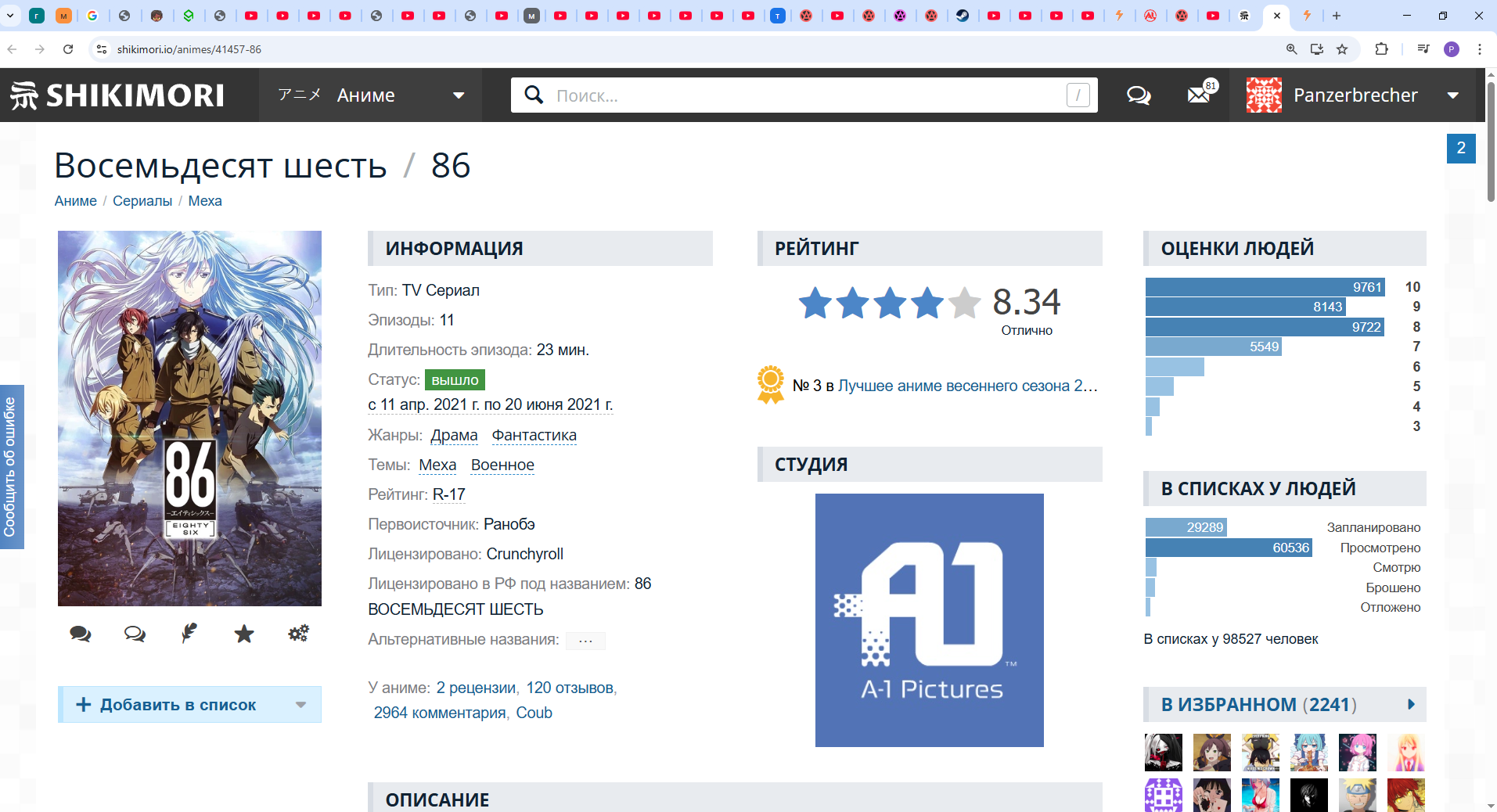This screenshot has height=812, width=1497.
Task: Click the install app icon in address bar
Action: 1317,49
